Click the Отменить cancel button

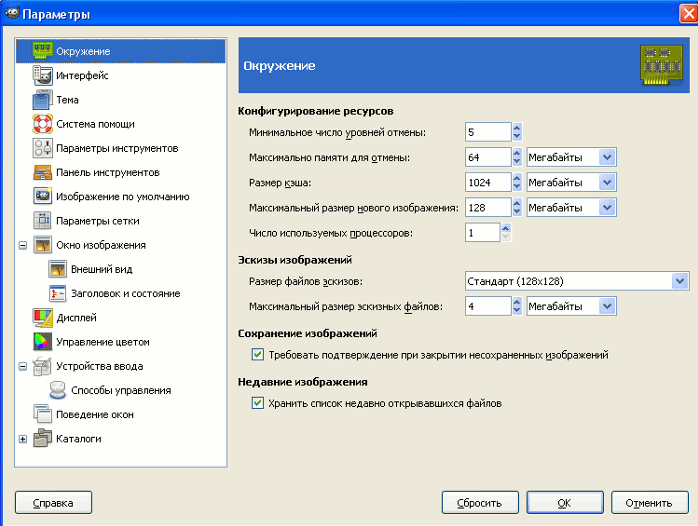point(649,503)
